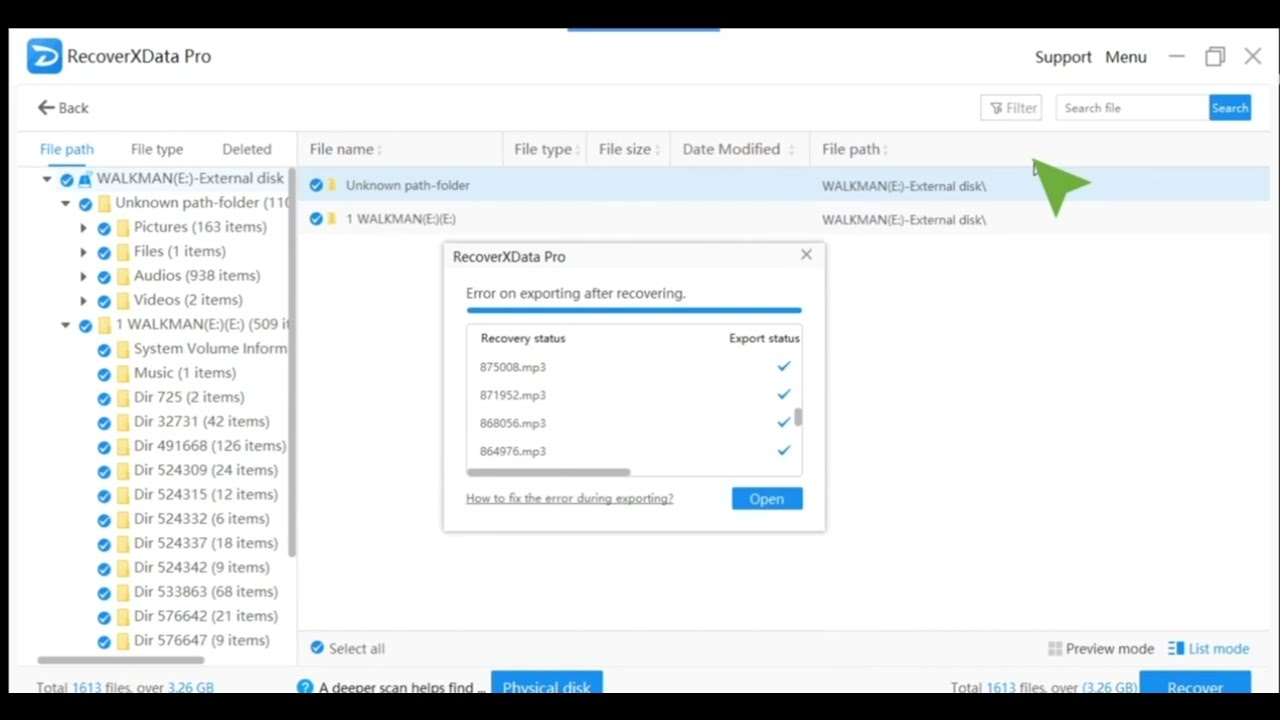
Task: Open the Menu item in title bar
Action: 1126,57
